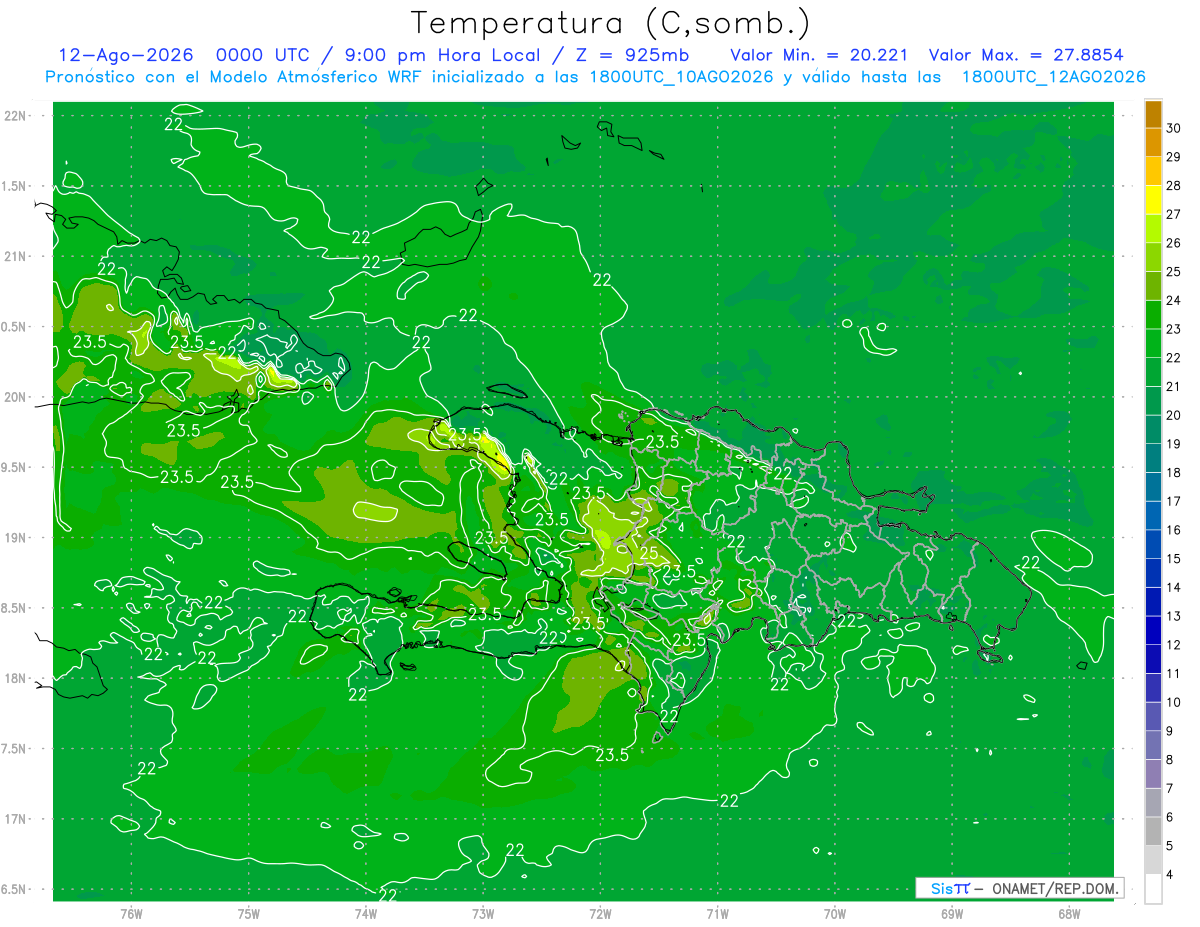
Task: Click green legend swatch between 22 and 23
Action: point(1153,343)
